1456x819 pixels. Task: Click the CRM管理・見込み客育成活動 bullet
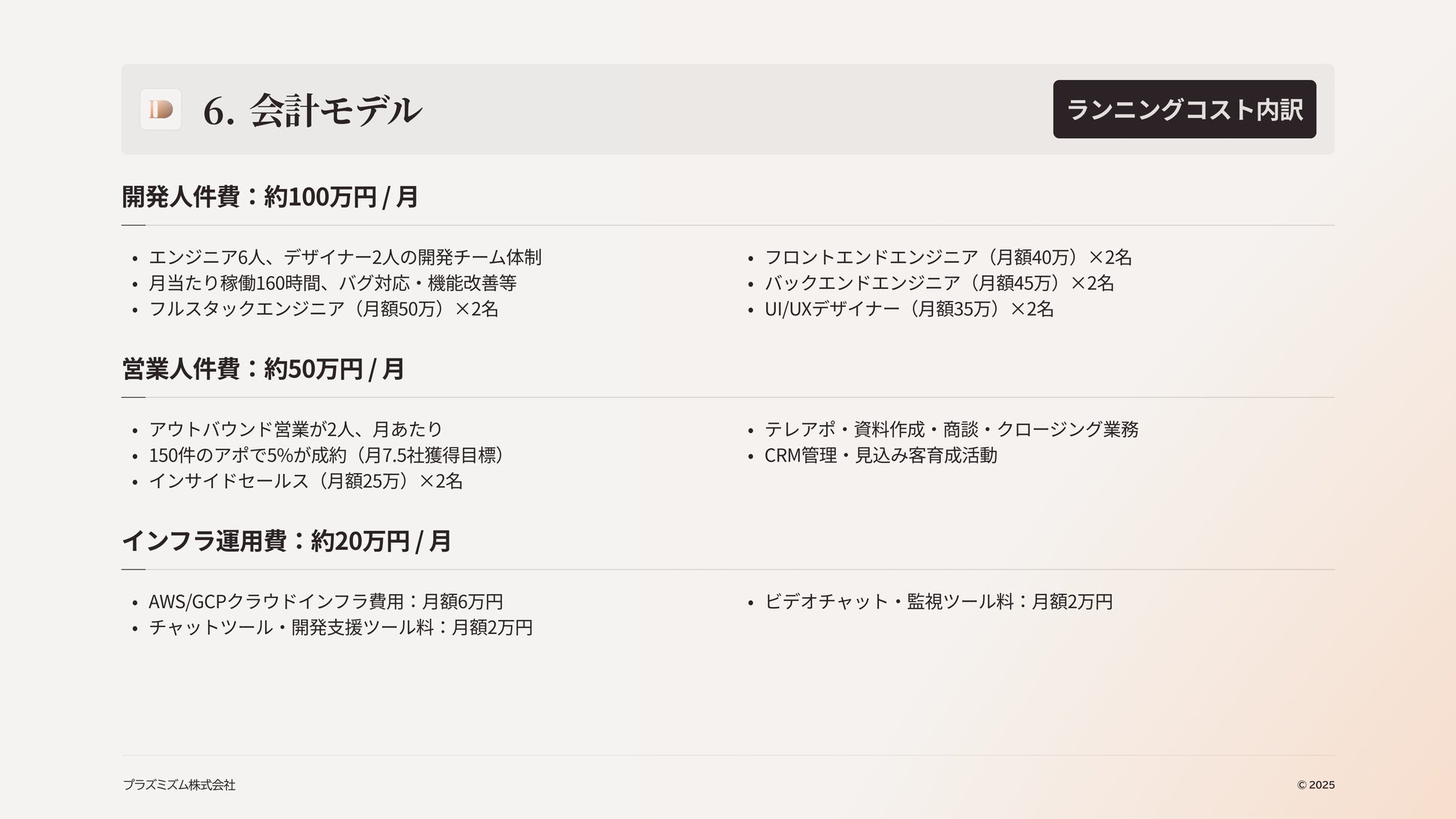coord(880,455)
